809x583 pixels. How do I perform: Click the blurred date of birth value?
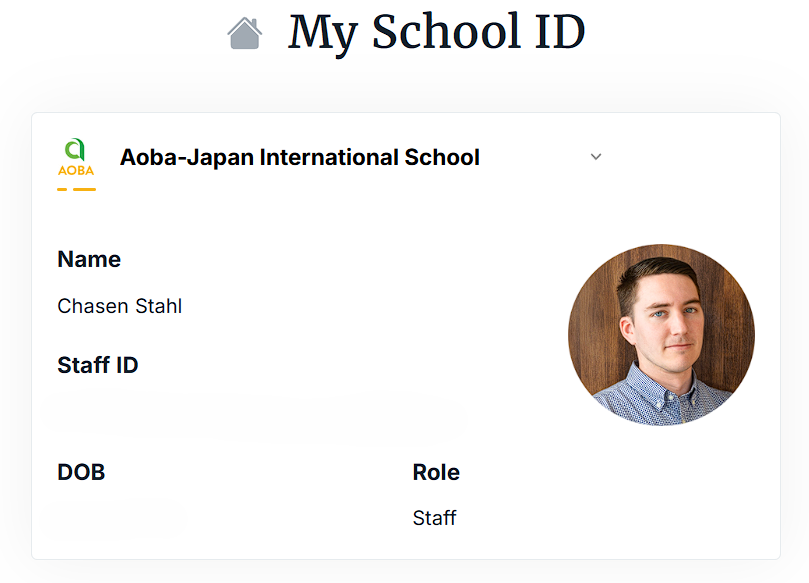[120, 517]
